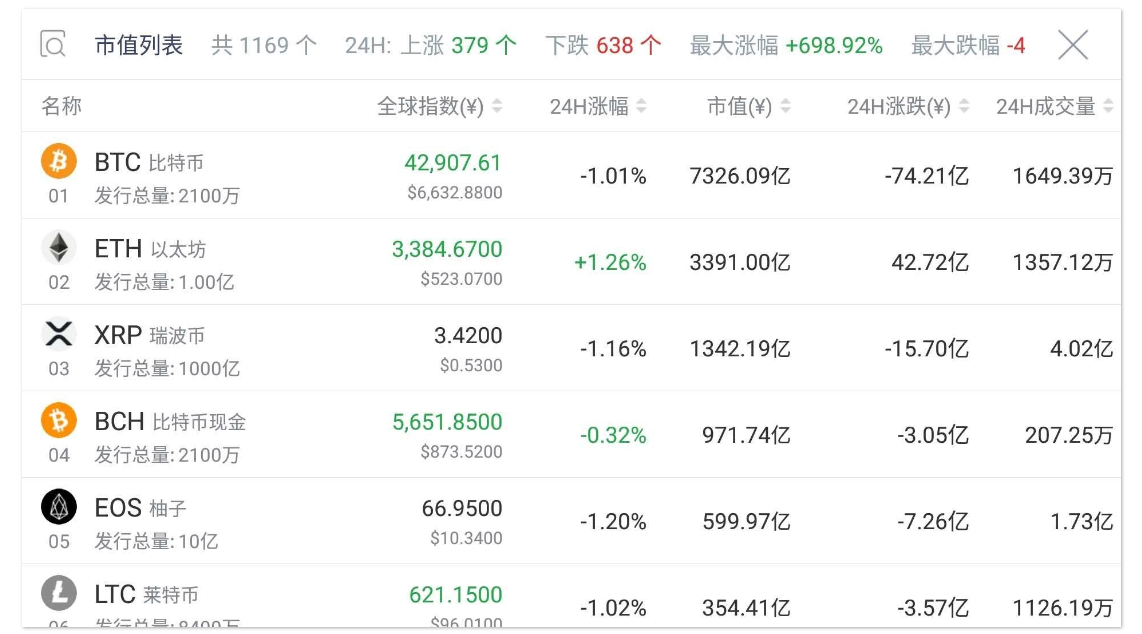Screen dimensions: 1142x634
Task: Click EOS 24H change -1.20%
Action: [x=613, y=521]
